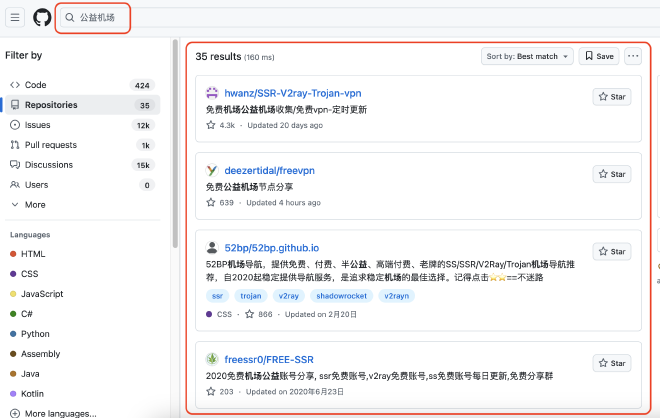This screenshot has height=418, width=660.
Task: Star 52bp/52bp.github.io repository
Action: pos(612,252)
